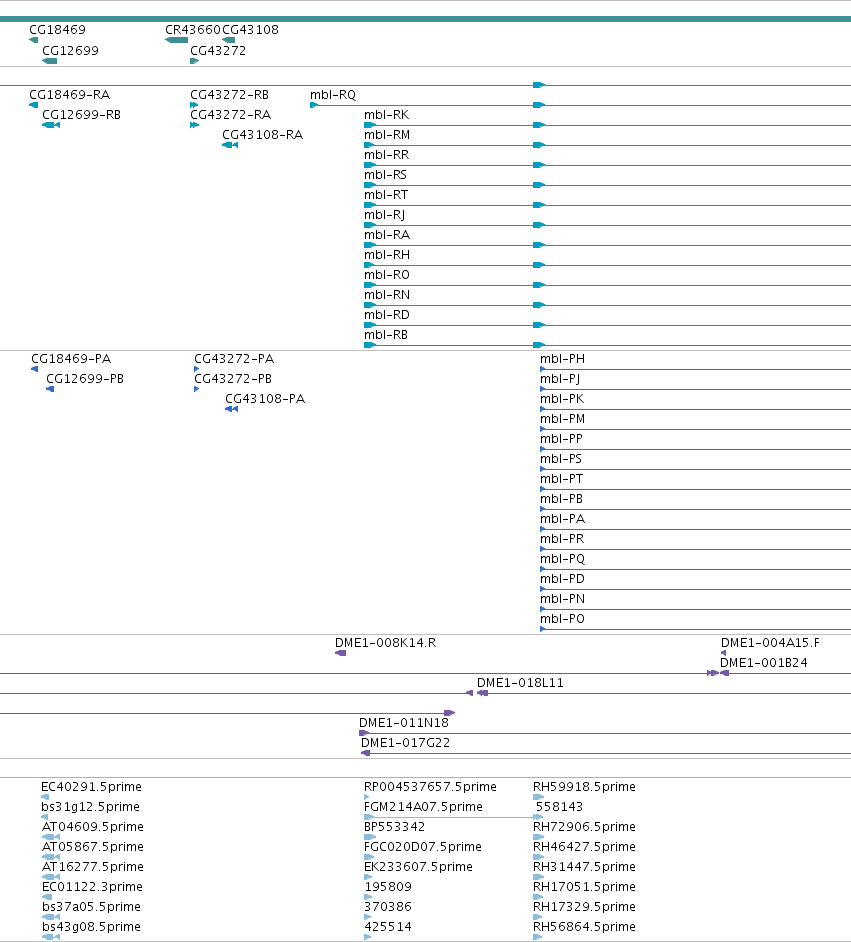Select the mbl-PP protein label
Screen dimensions: 851x942
pos(561,439)
